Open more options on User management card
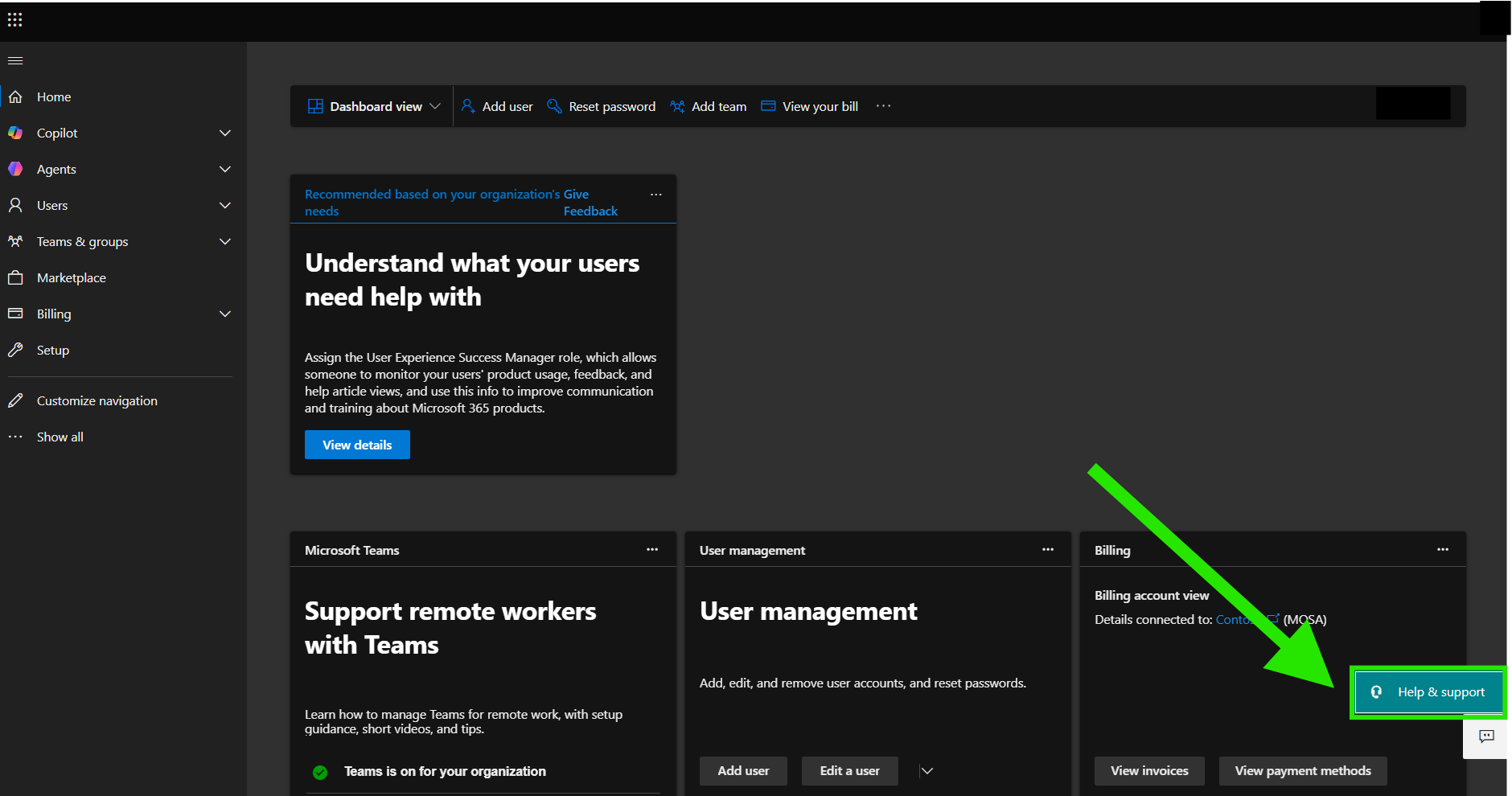Viewport: 1512px width, 796px height. tap(1048, 550)
